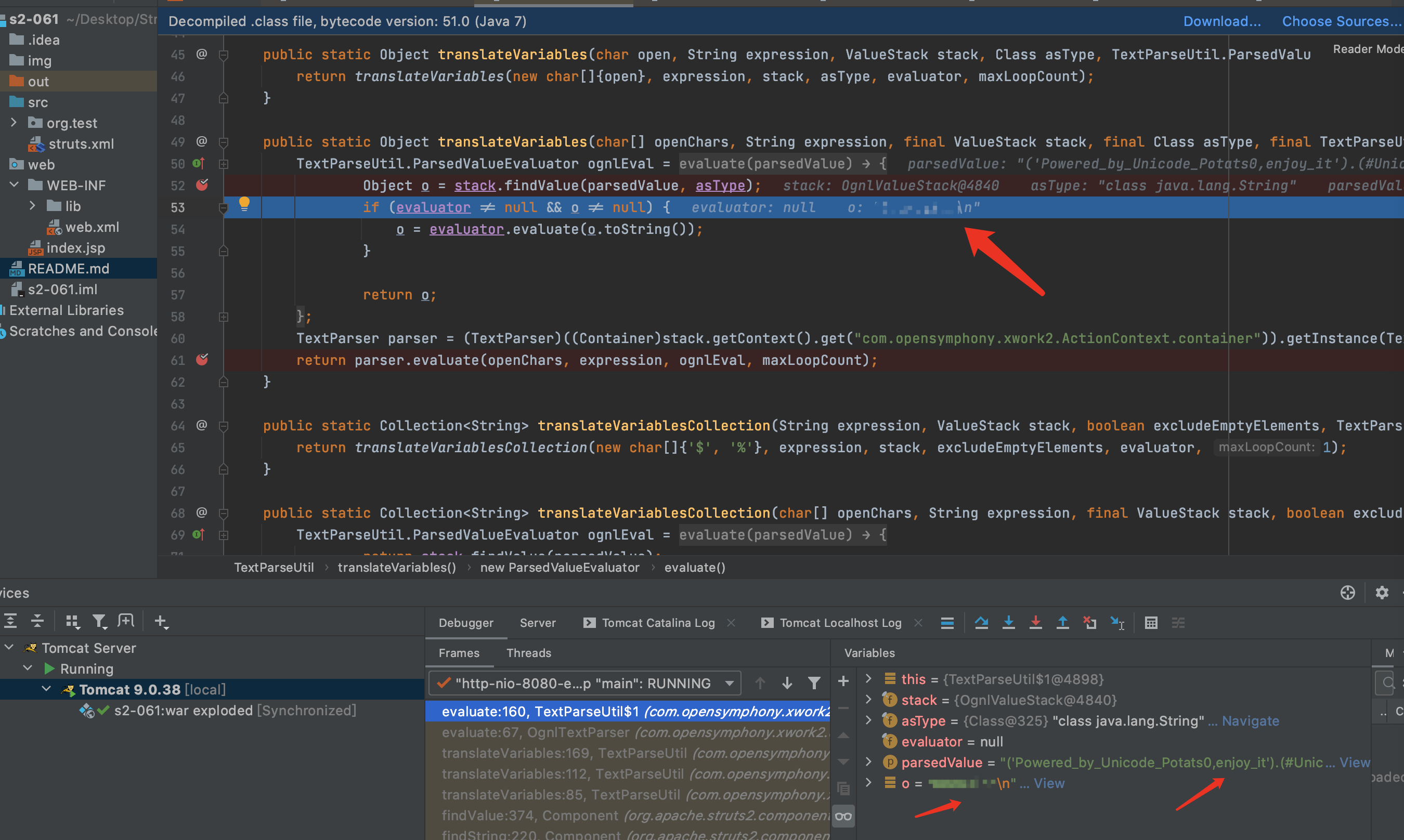Collapse the Tomcat Server node
Image resolution: width=1404 pixels, height=840 pixels.
pos(9,647)
